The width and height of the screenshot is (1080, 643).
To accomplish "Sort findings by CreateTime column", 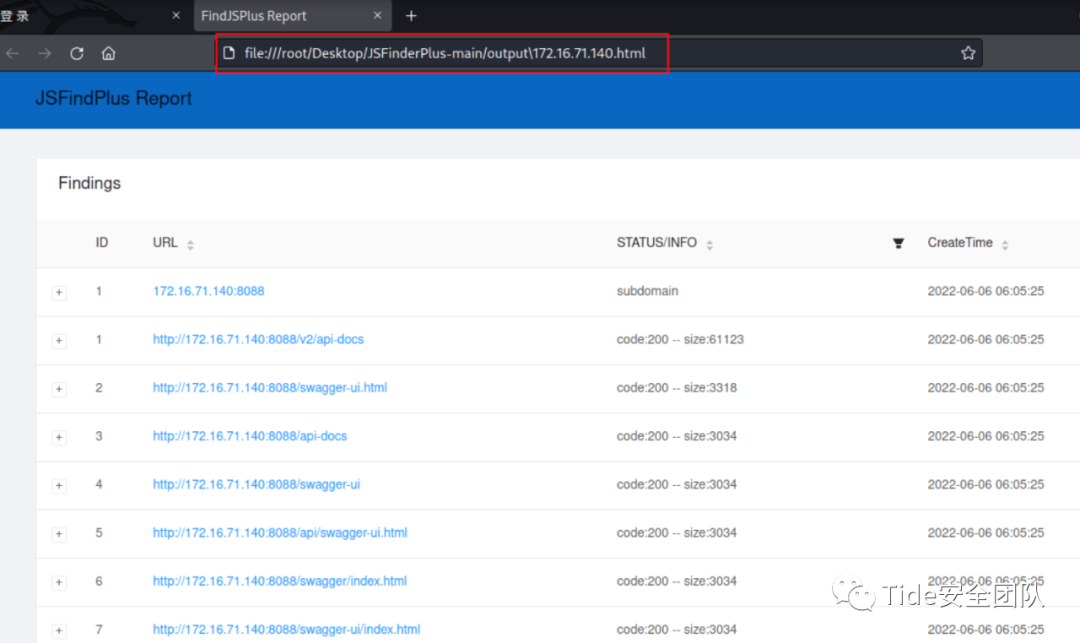I will pos(1005,244).
